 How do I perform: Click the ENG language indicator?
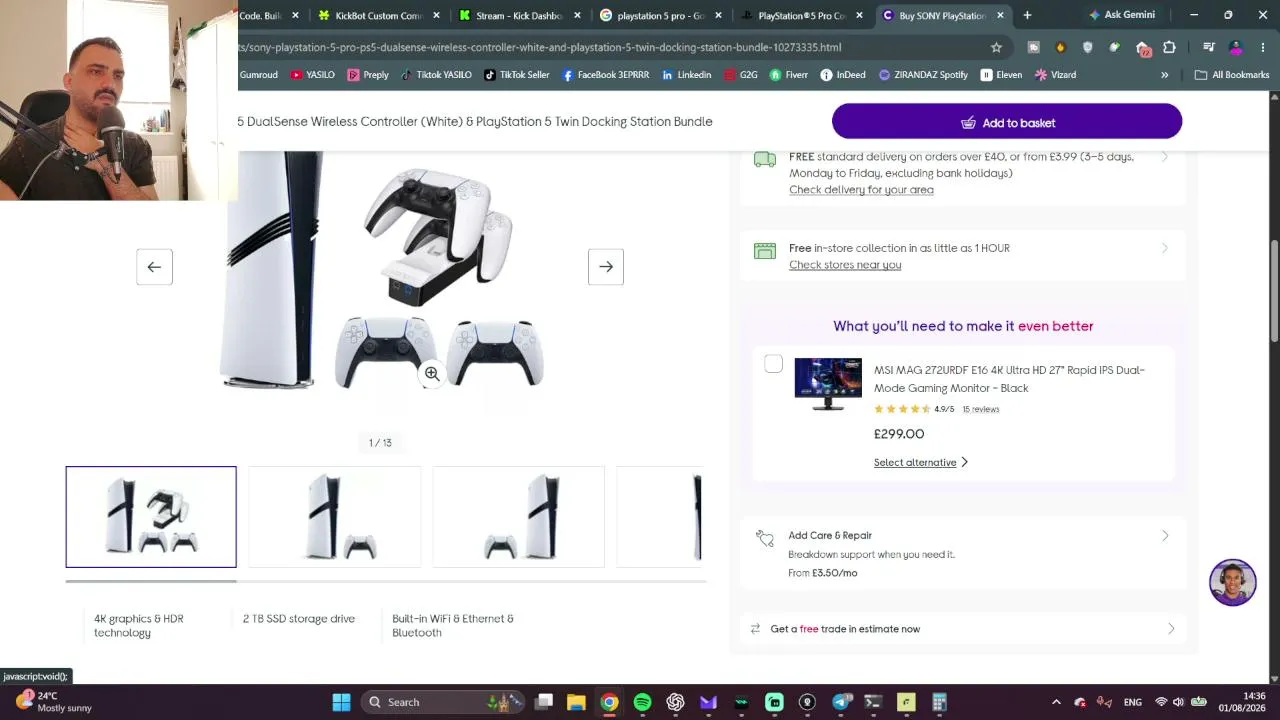pyautogui.click(x=1132, y=702)
